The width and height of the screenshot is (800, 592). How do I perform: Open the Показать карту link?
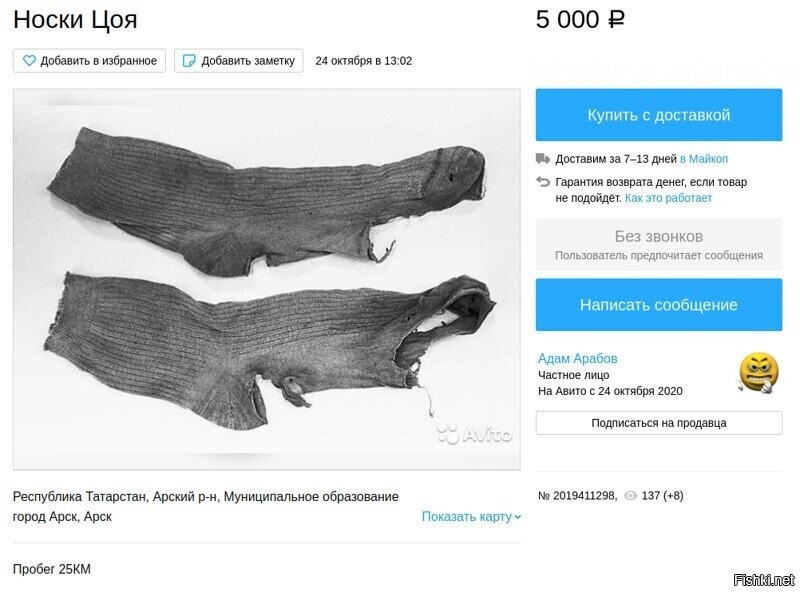tap(466, 516)
